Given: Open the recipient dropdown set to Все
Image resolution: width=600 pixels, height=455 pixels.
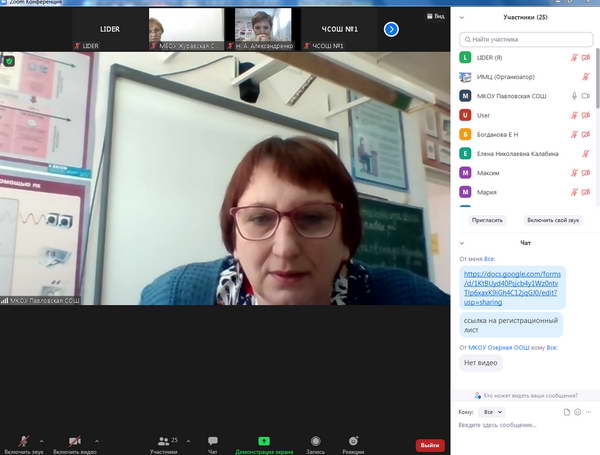Looking at the screenshot, I should pyautogui.click(x=492, y=412).
